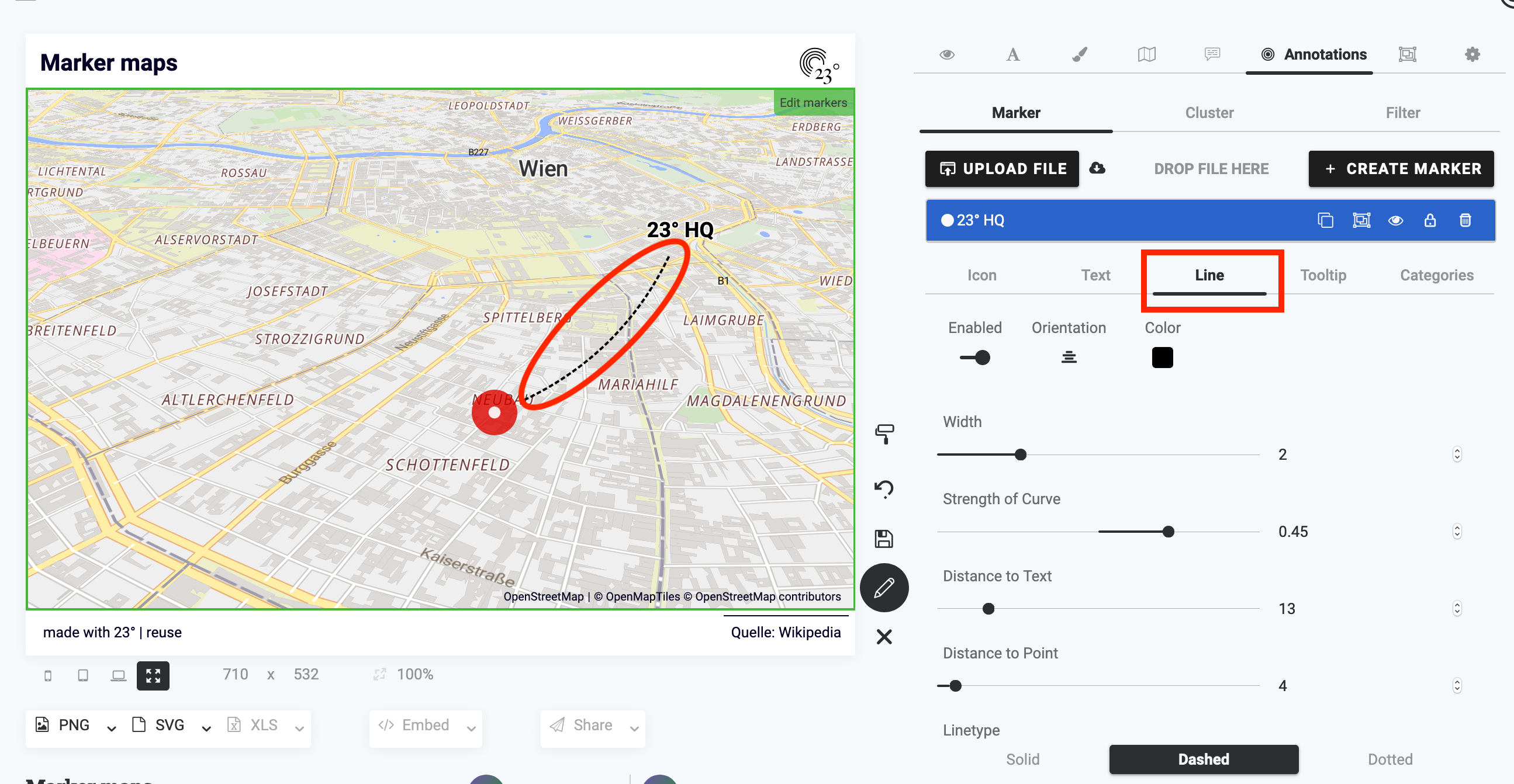
Task: Click the save floppy disk icon
Action: 884,539
